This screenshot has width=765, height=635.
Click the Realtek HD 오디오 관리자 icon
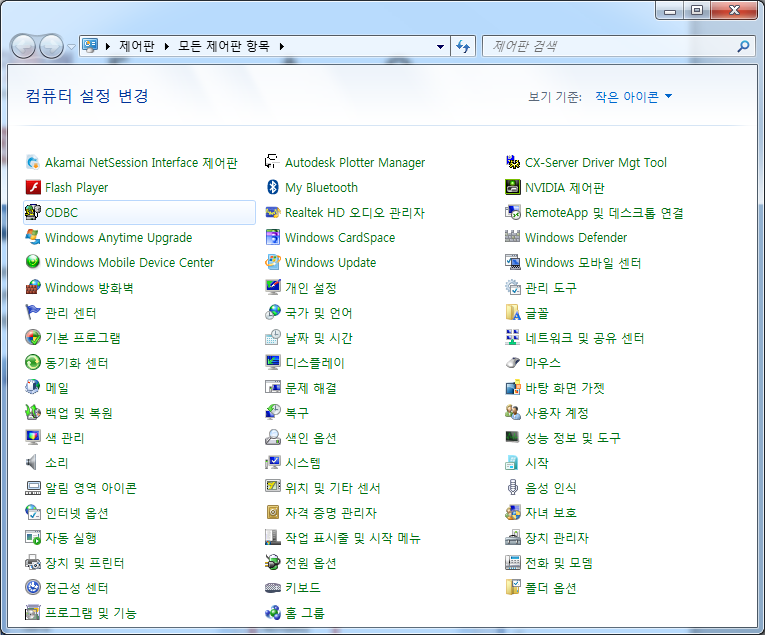pyautogui.click(x=273, y=212)
